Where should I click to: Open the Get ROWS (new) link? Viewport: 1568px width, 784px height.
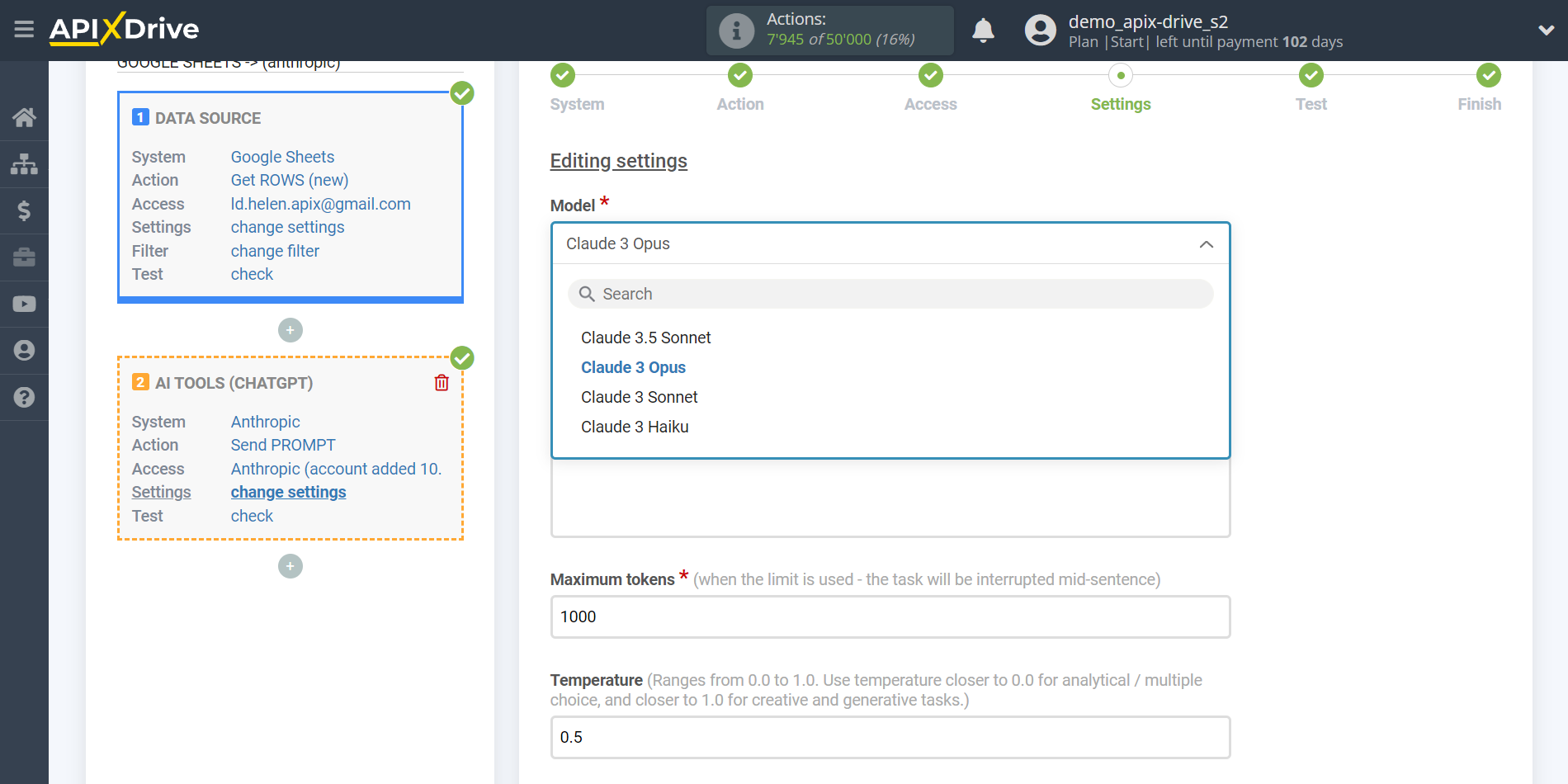coord(289,180)
